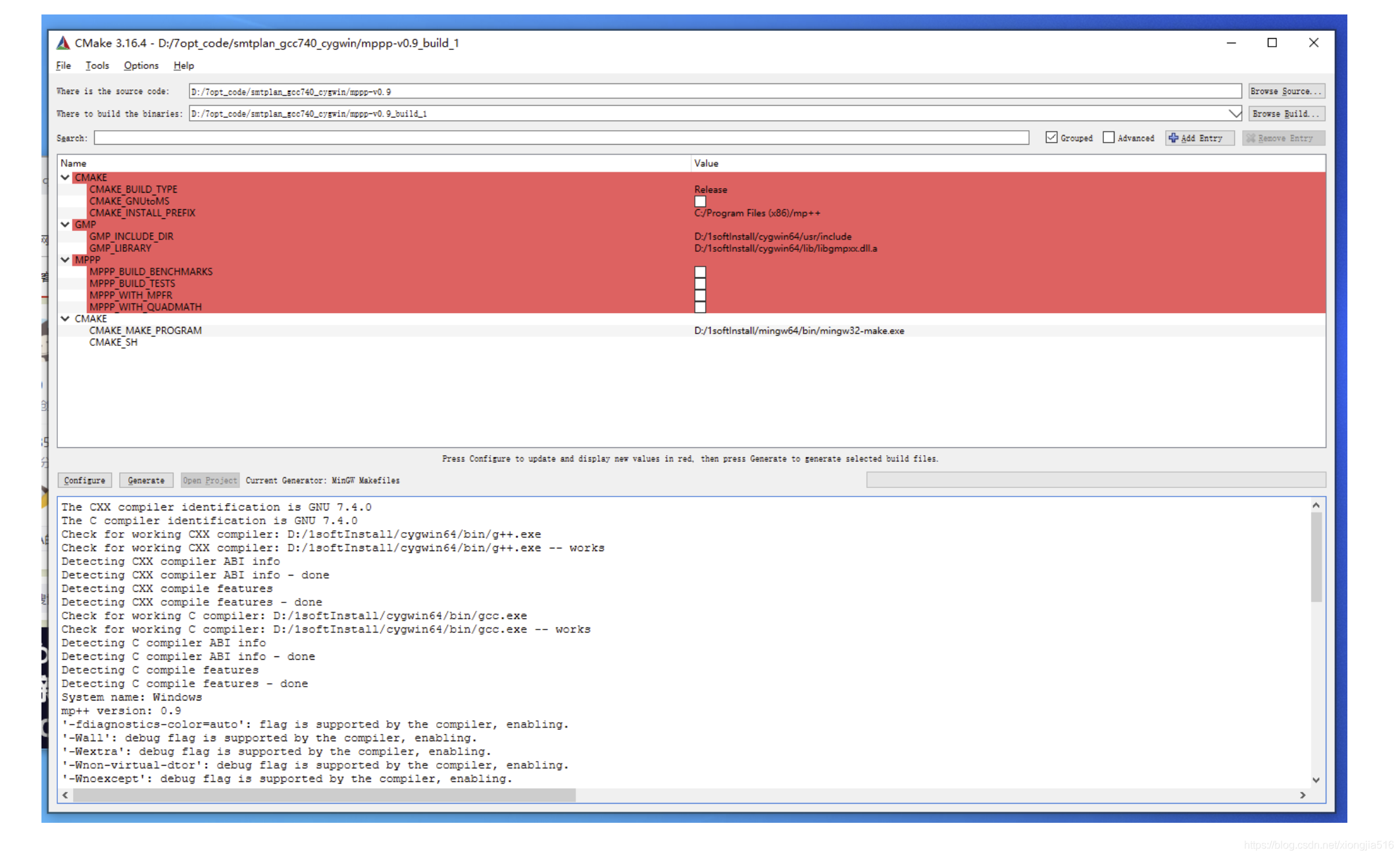Collapse the MPPP group

coord(65,260)
